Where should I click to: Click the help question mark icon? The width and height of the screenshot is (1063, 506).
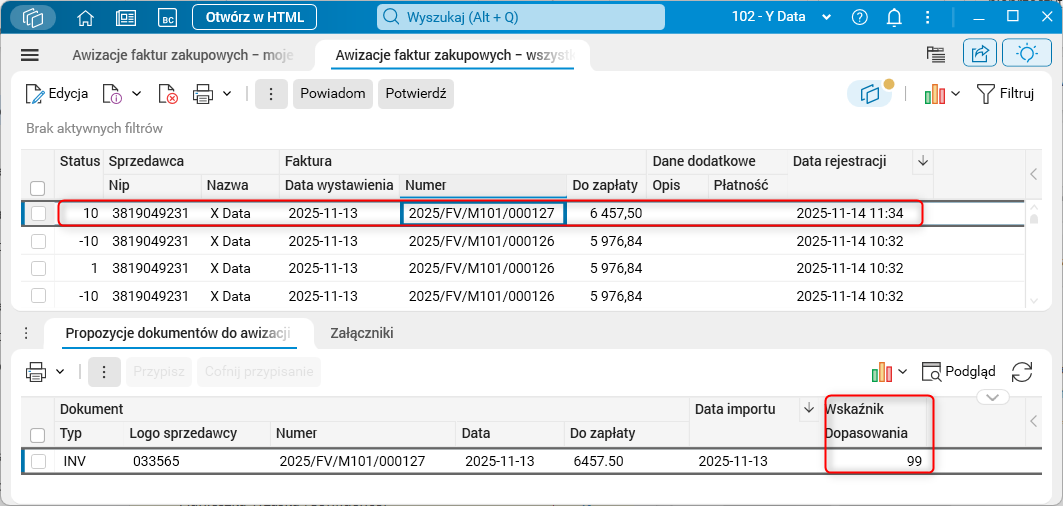(x=859, y=17)
